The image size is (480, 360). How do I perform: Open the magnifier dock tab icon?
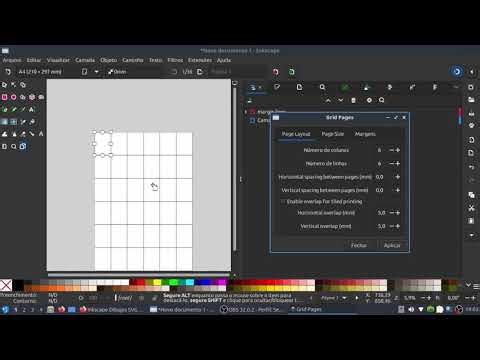[x=322, y=87]
